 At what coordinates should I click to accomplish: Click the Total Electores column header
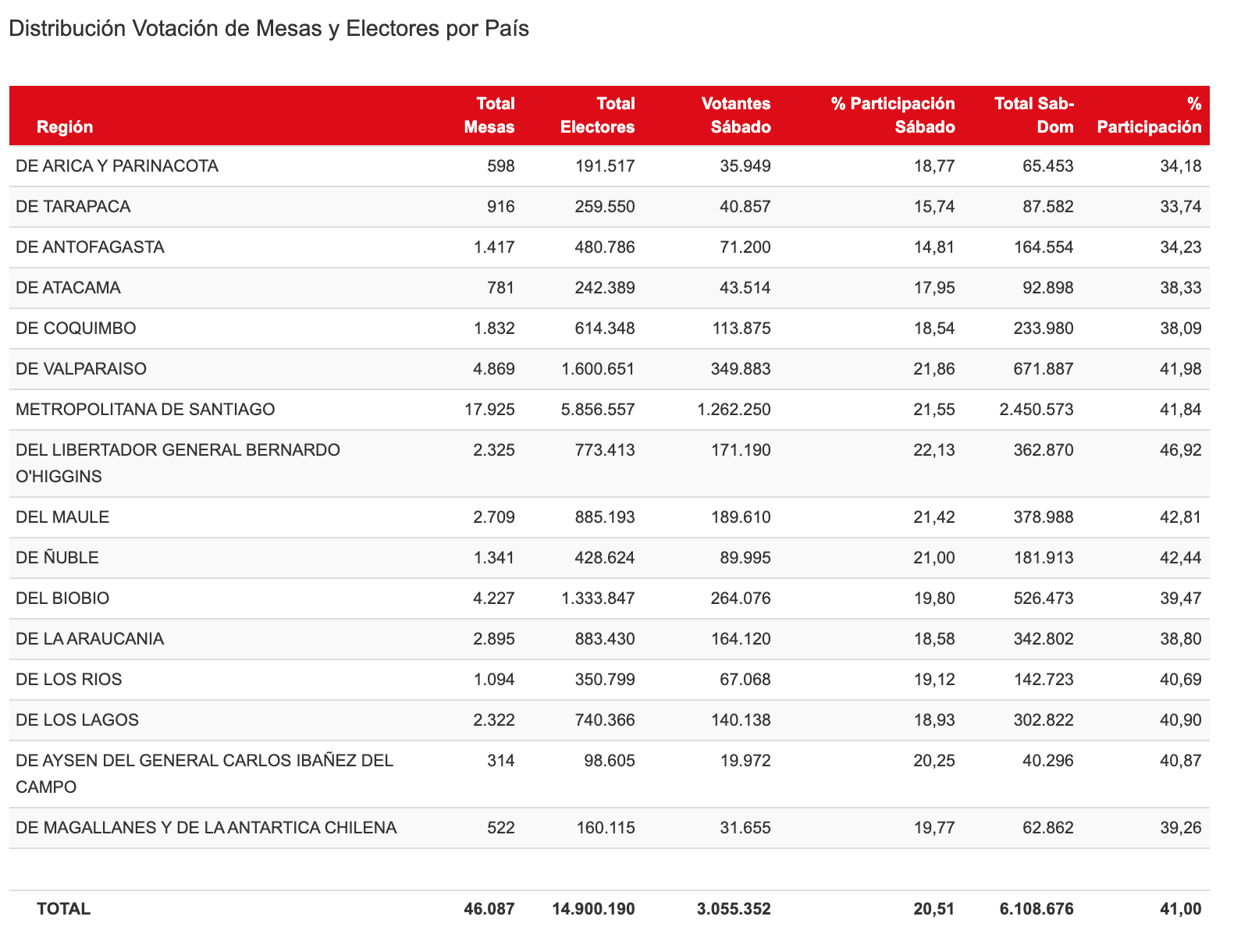click(598, 115)
